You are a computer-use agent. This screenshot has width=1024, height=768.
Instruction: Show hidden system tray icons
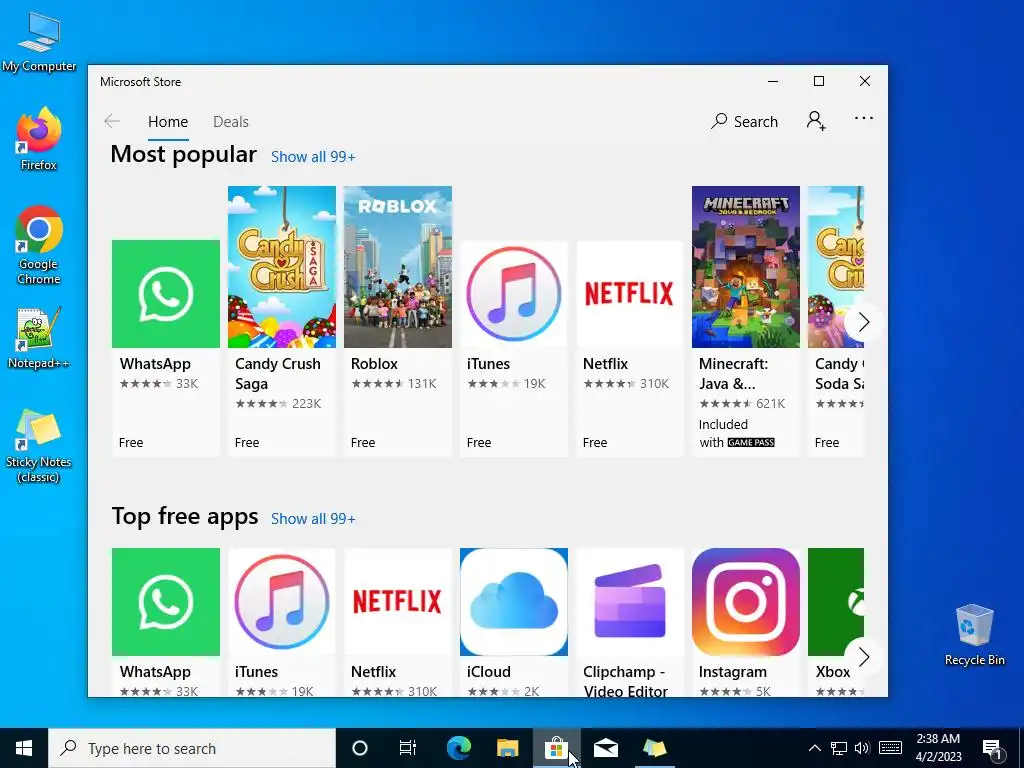[x=814, y=748]
